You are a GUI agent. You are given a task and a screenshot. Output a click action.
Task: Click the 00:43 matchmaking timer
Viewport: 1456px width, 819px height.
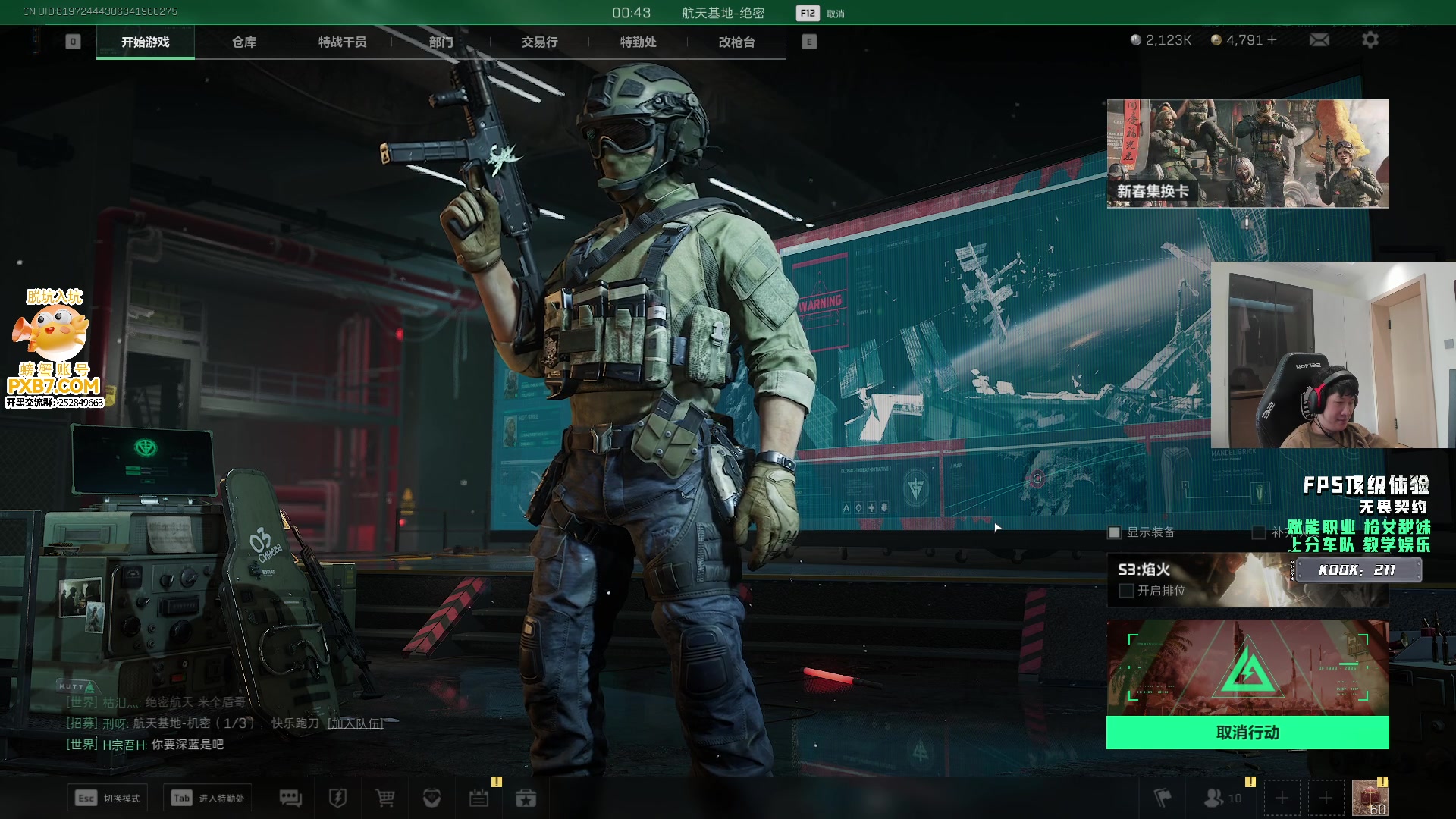632,13
